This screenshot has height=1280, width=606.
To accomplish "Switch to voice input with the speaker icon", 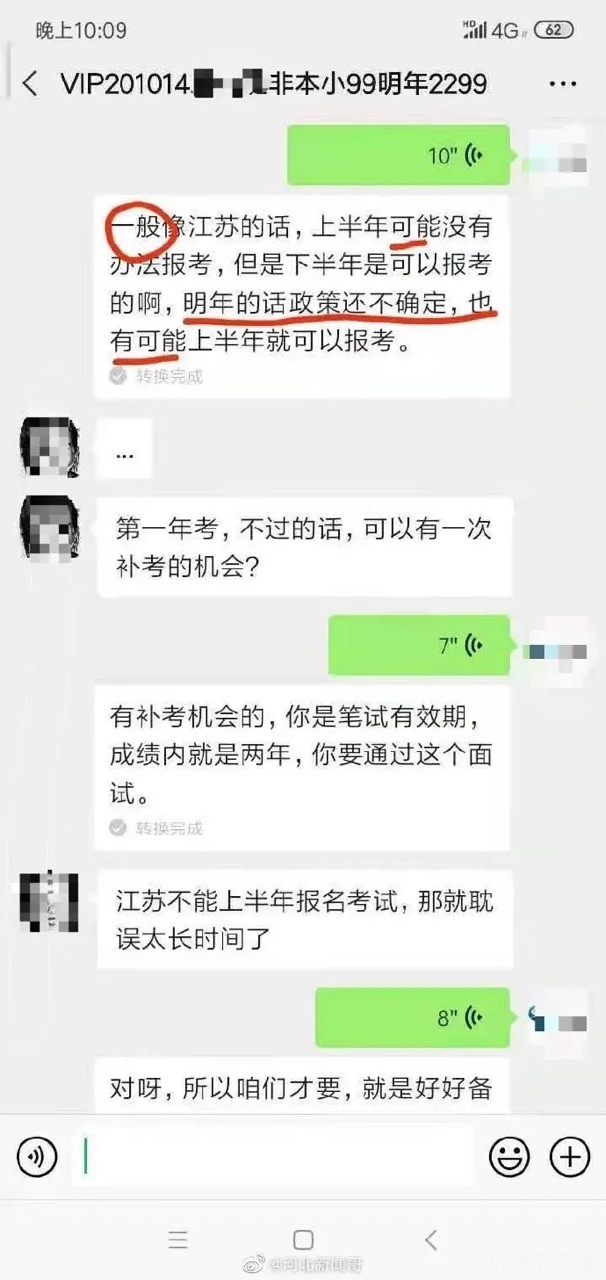I will coord(37,1158).
